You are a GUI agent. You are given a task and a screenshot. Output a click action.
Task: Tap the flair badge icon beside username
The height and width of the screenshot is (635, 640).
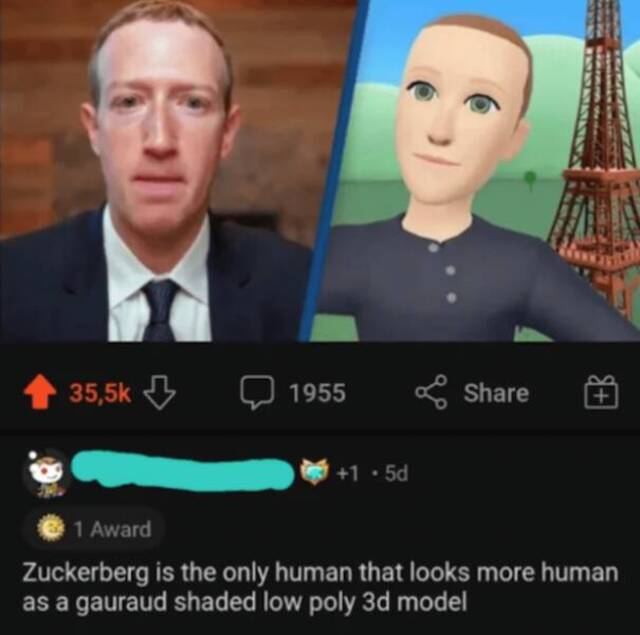coord(315,472)
